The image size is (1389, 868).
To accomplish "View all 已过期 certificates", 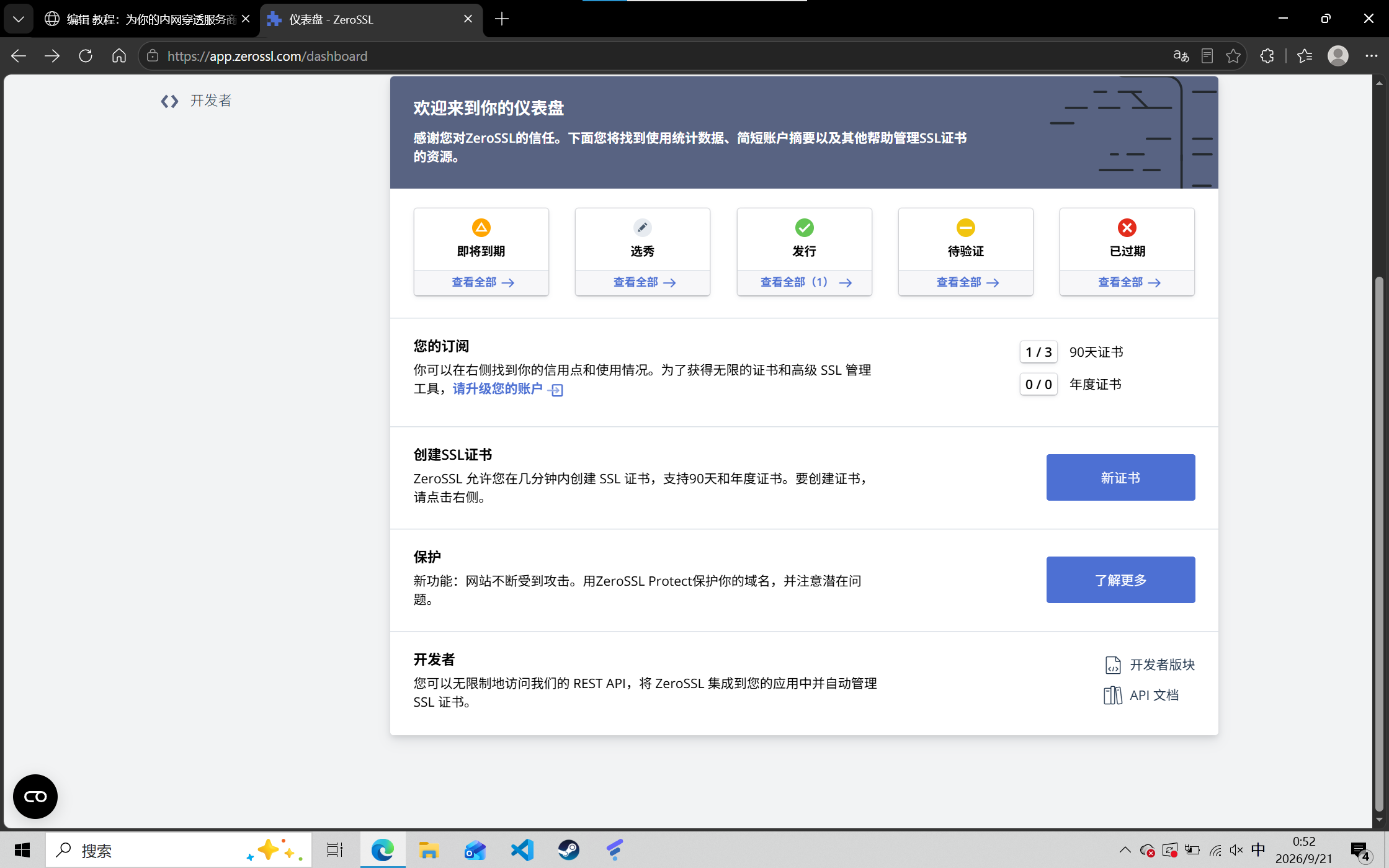I will (1127, 282).
